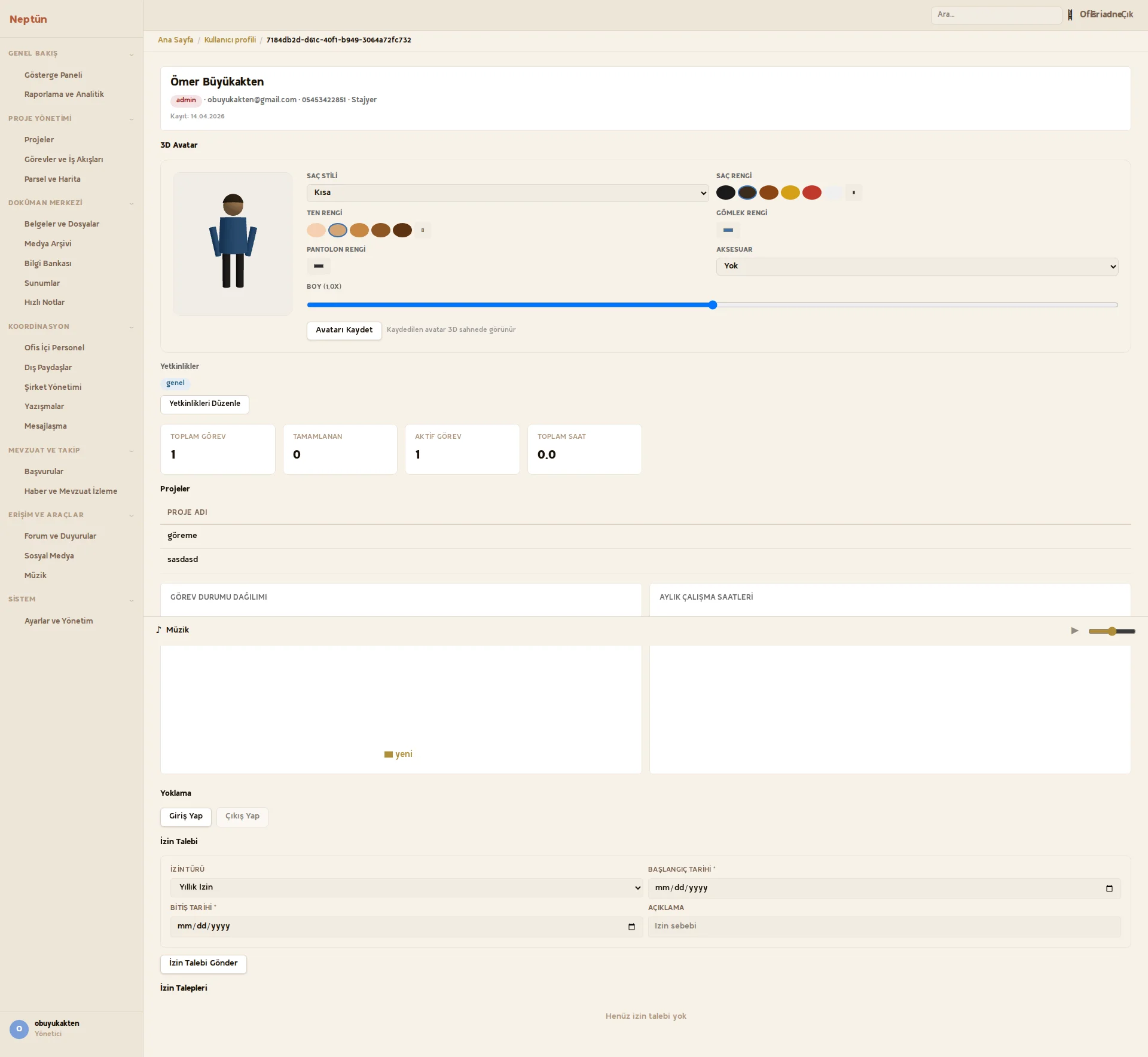1148x1057 pixels.
Task: Open the Saç Stili dropdown
Action: pos(508,193)
